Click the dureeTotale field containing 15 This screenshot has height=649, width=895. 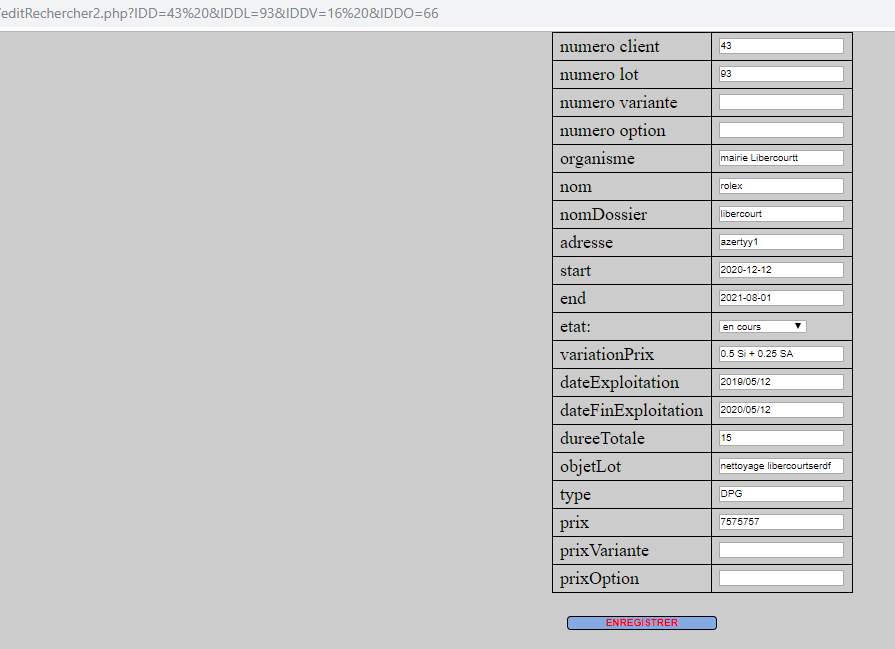point(780,437)
